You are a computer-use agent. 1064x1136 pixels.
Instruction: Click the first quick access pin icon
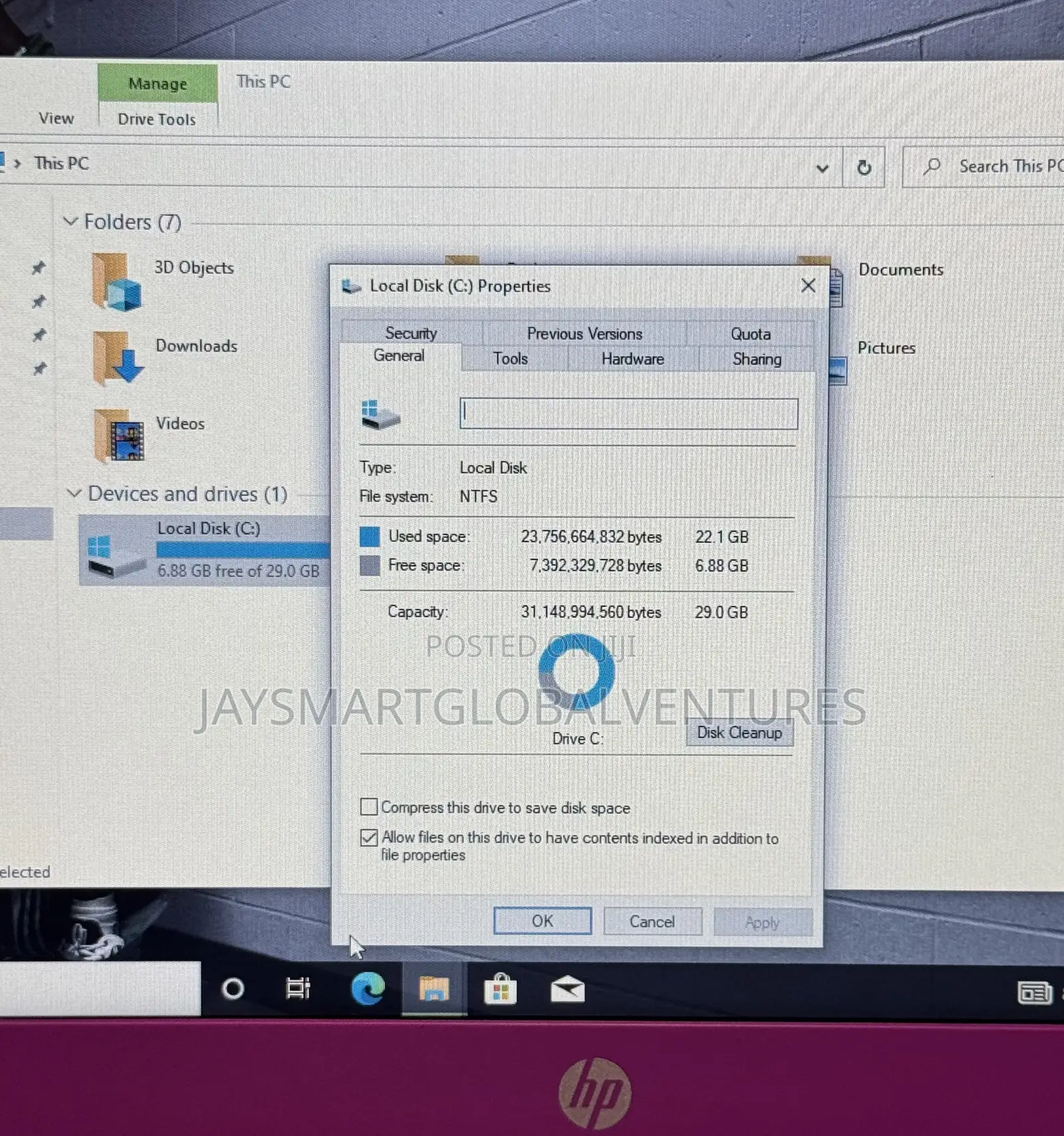tap(39, 267)
